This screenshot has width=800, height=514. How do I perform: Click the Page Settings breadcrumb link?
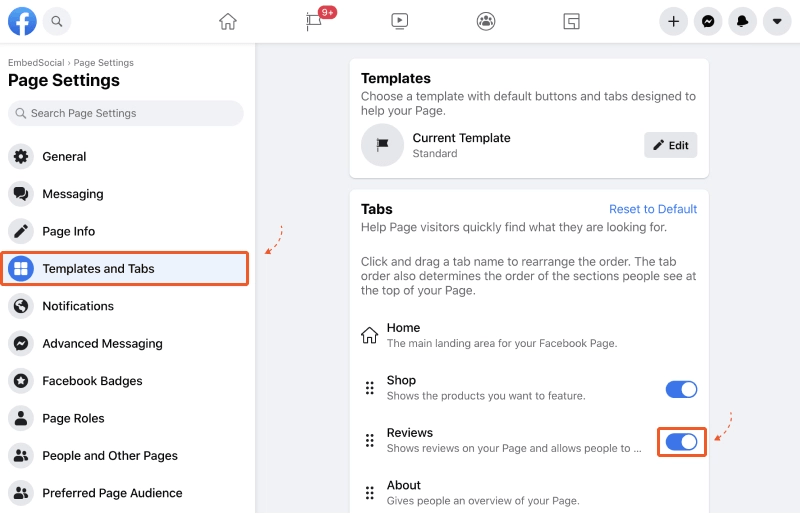tap(104, 63)
